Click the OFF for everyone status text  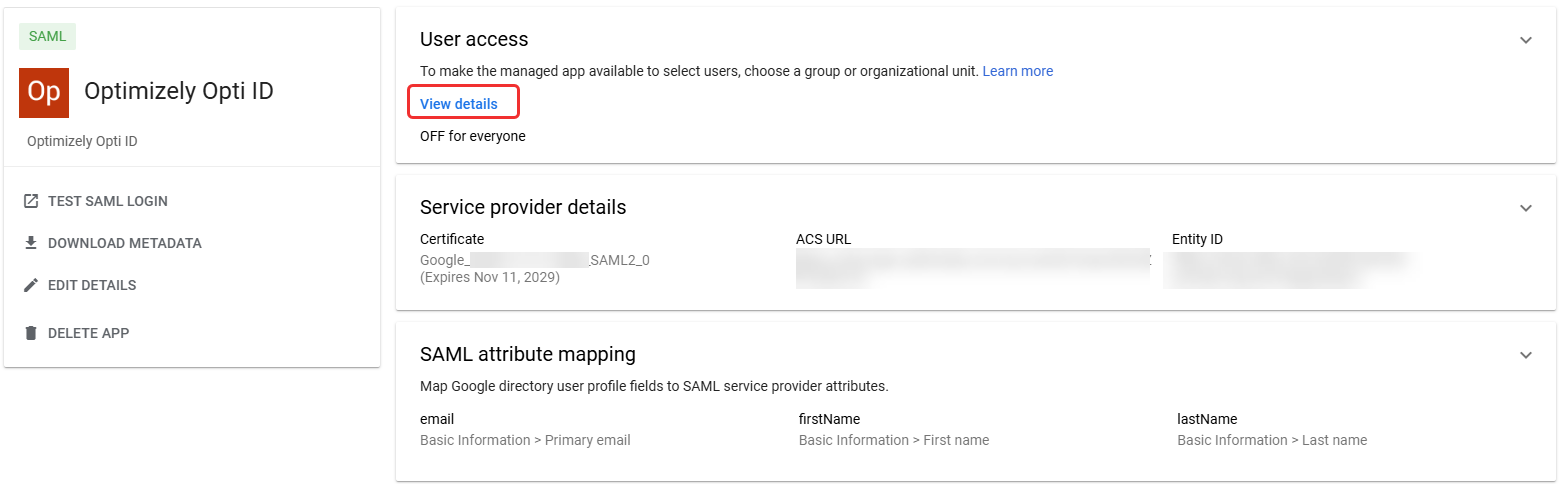[472, 136]
